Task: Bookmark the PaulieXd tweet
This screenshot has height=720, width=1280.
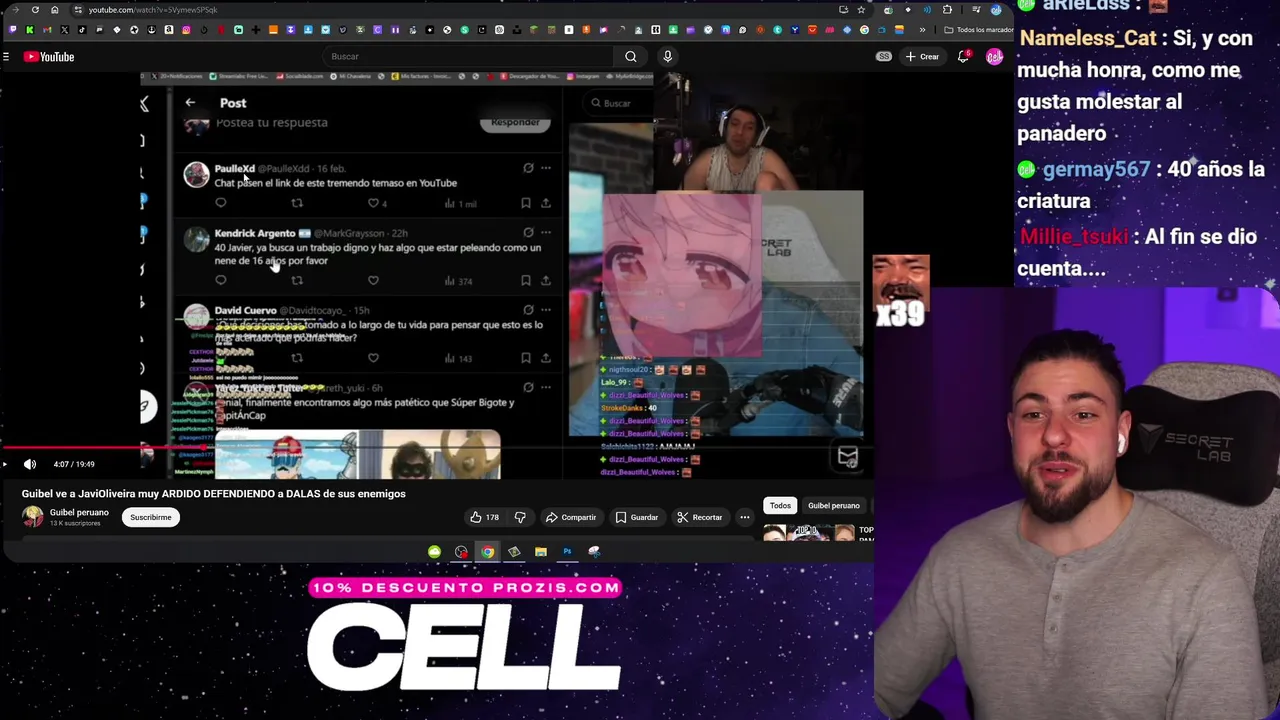Action: [525, 203]
